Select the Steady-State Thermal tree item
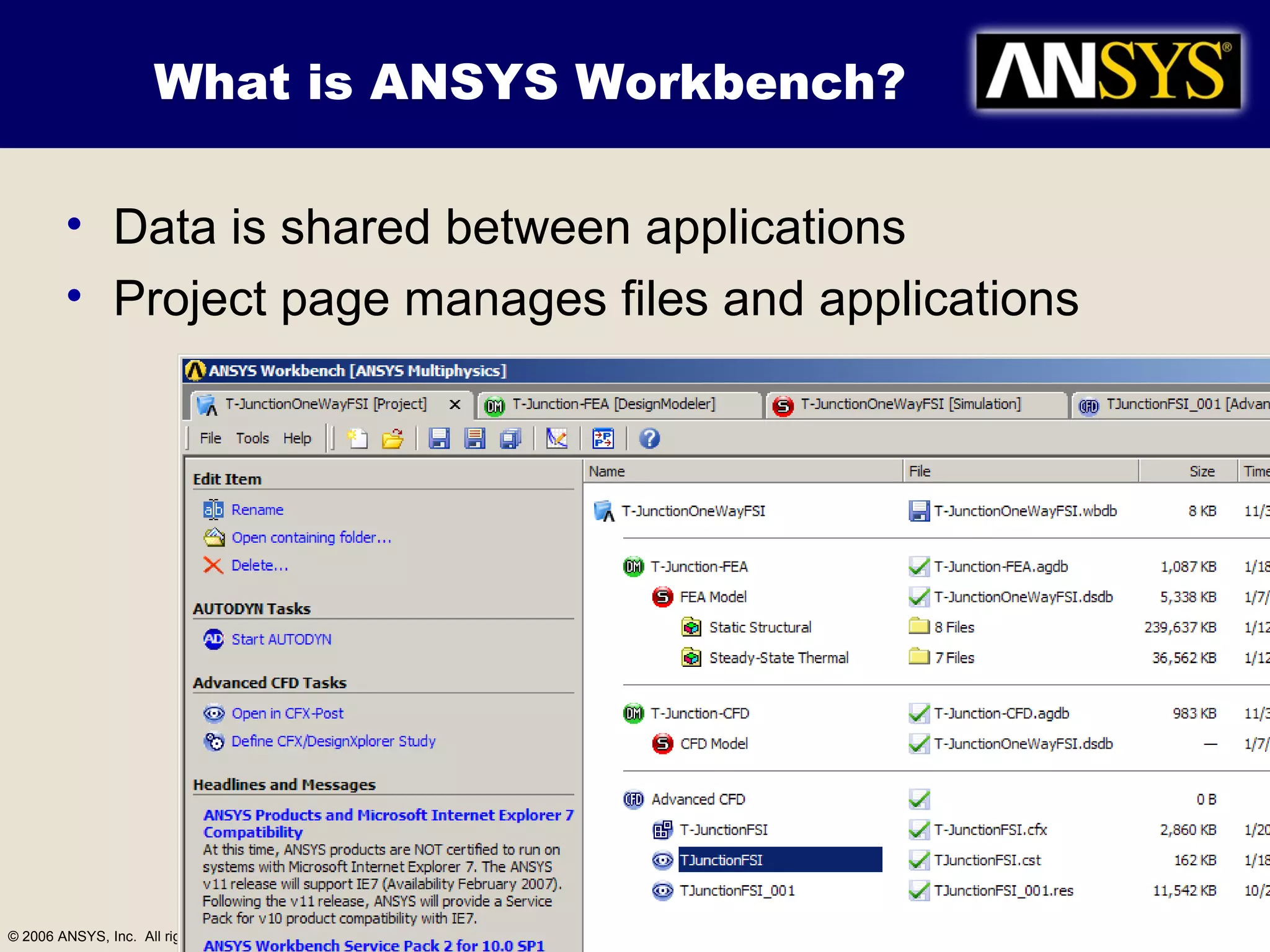The width and height of the screenshot is (1270, 952). pos(779,658)
